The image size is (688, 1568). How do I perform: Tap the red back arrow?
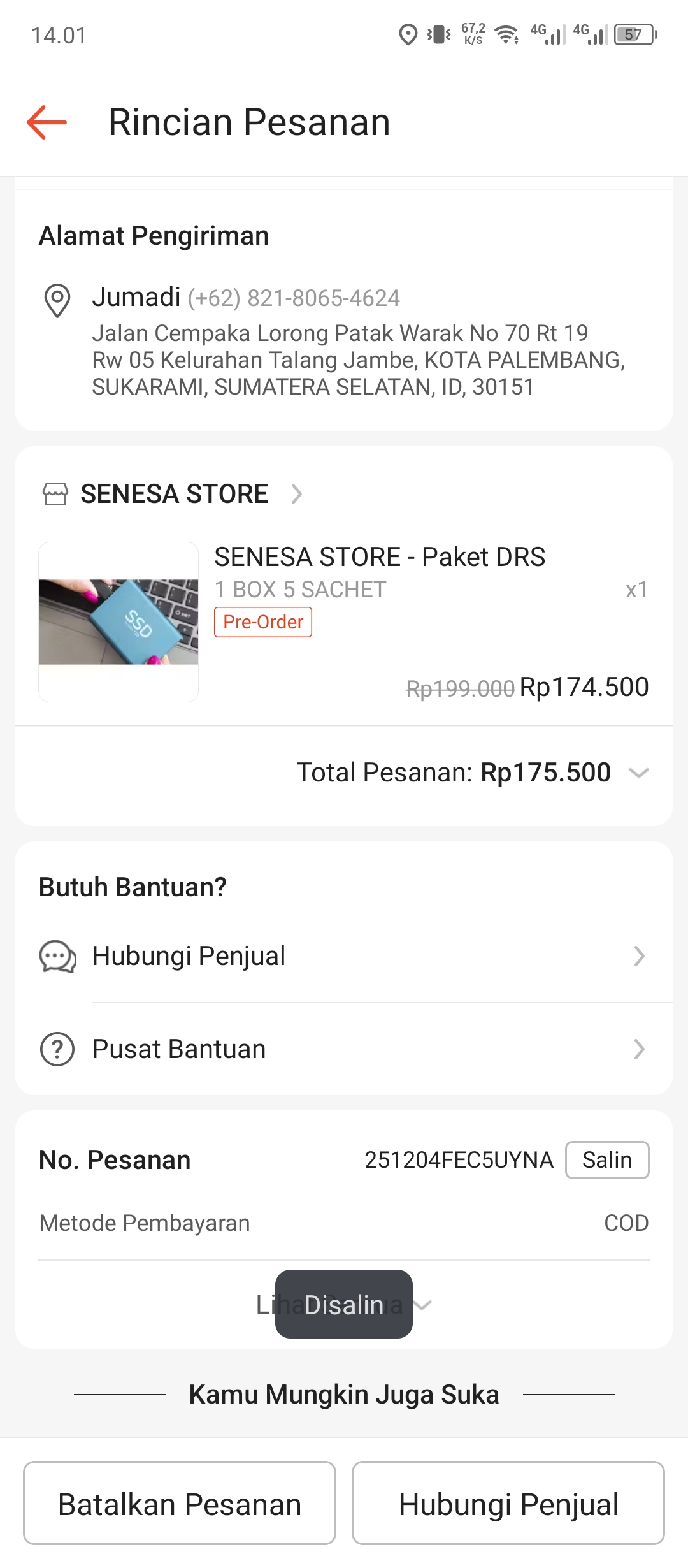pos(47,122)
